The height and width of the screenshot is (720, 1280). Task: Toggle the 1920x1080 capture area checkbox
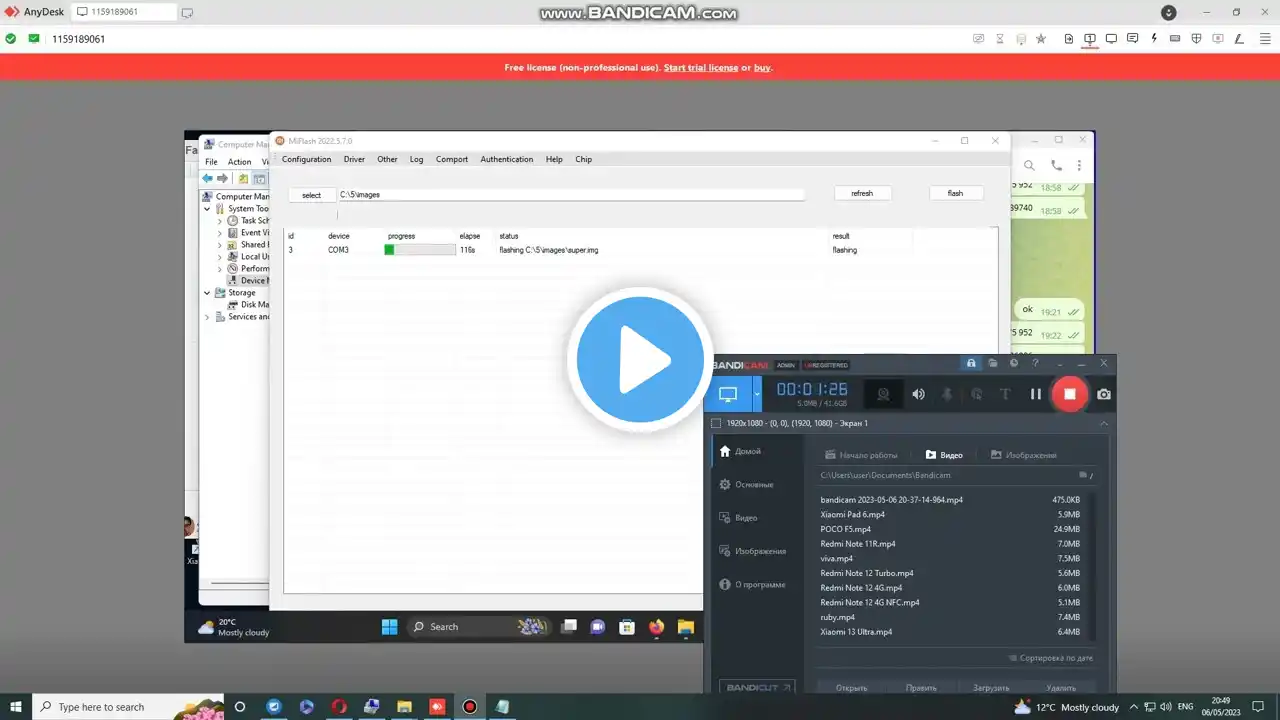tap(716, 424)
